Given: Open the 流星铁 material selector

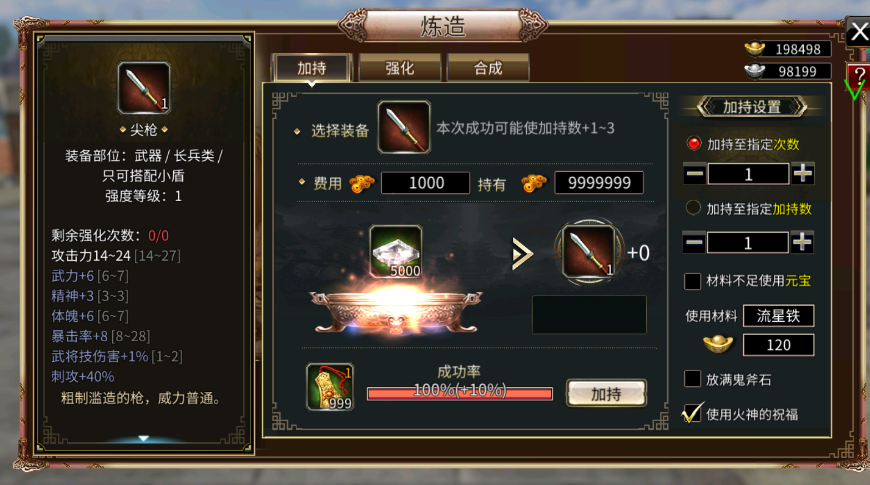Looking at the screenshot, I should click(778, 316).
